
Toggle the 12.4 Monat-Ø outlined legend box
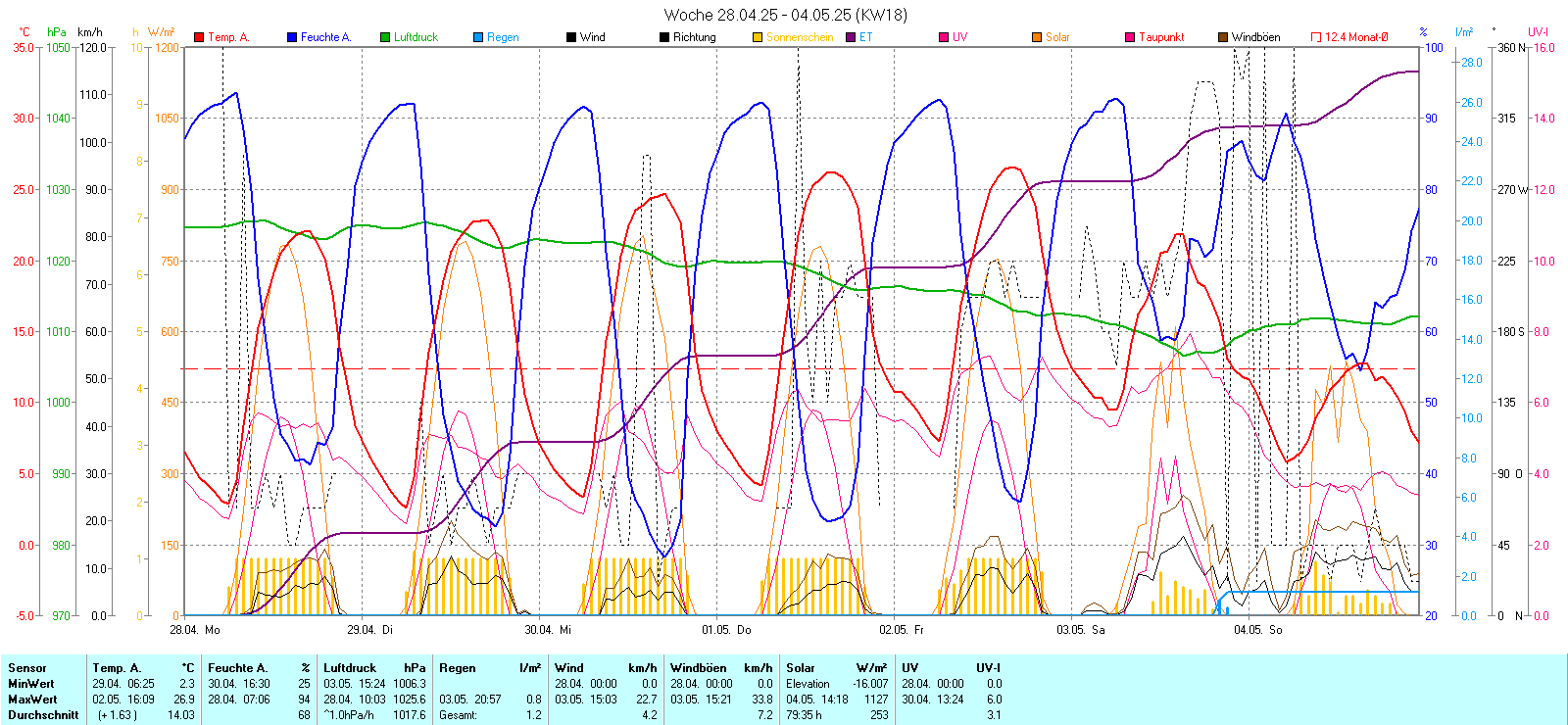click(x=1316, y=37)
